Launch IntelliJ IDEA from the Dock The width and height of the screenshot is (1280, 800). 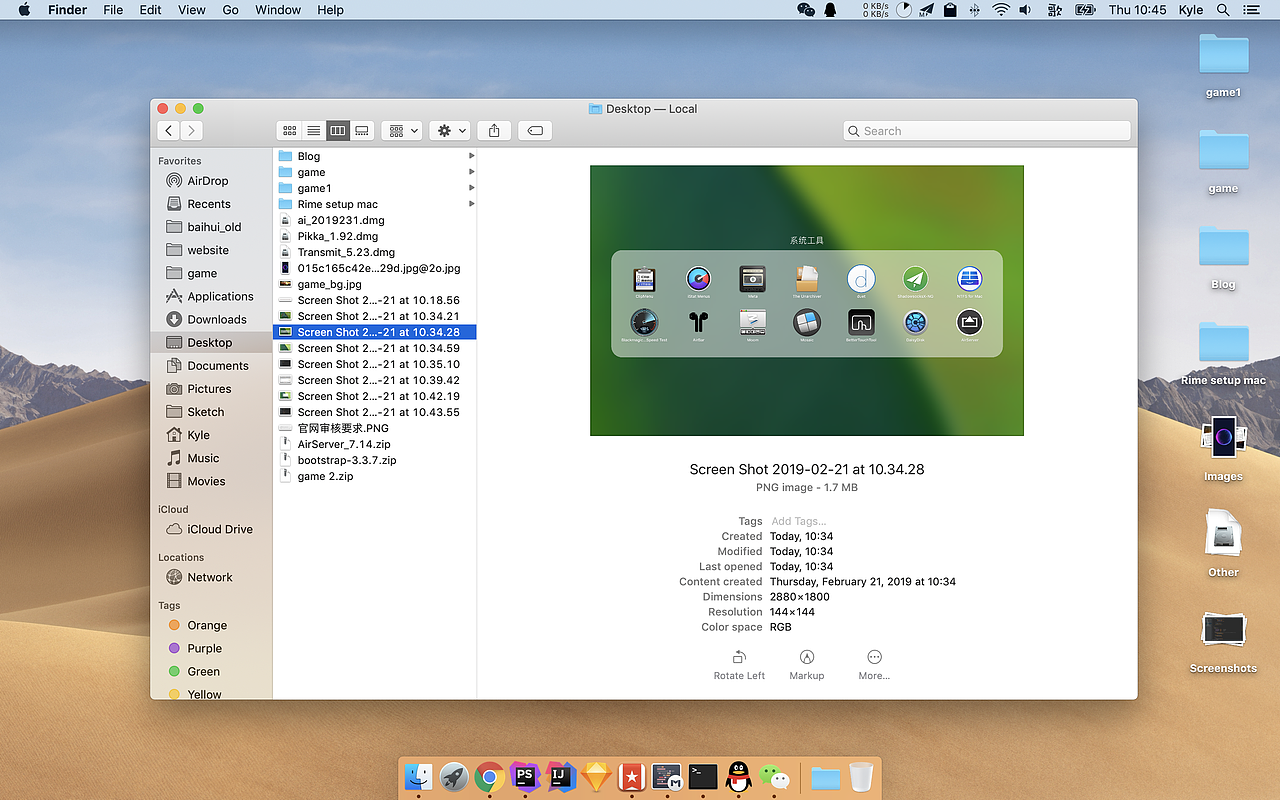[560, 776]
